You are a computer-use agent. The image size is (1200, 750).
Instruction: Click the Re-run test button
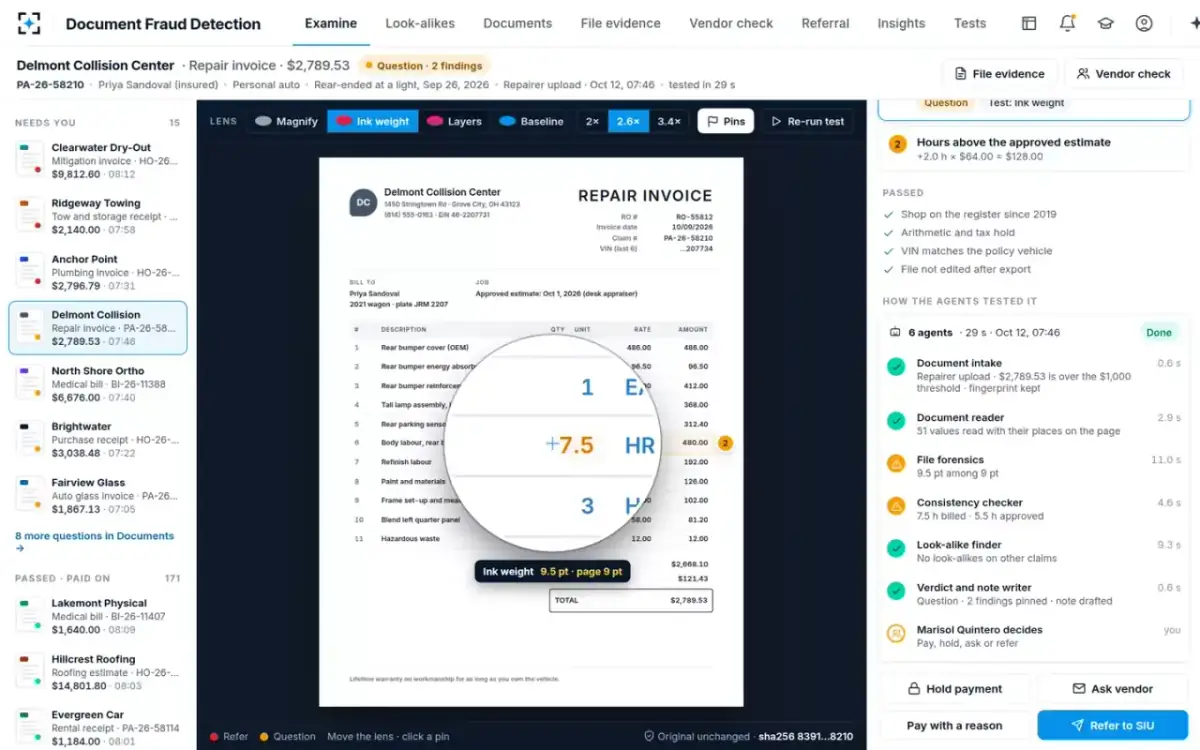click(x=807, y=121)
